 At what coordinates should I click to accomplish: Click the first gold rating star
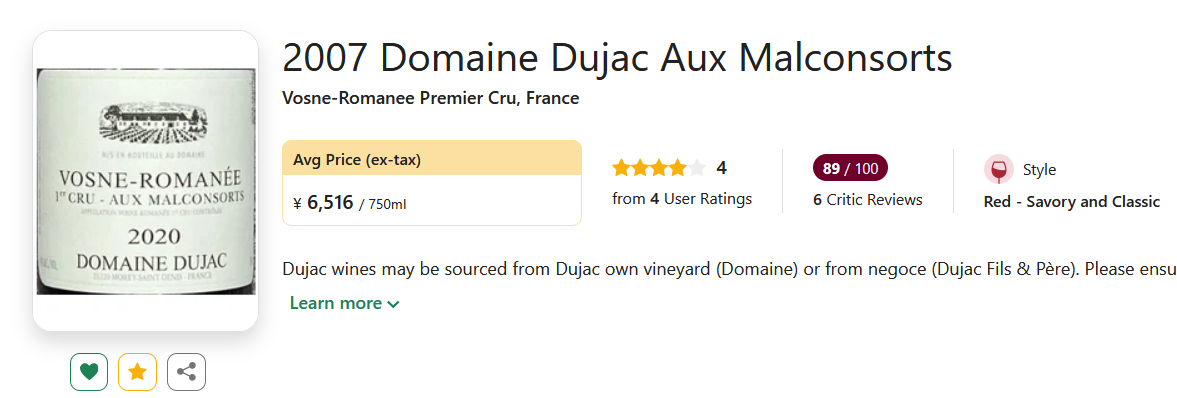click(x=621, y=168)
